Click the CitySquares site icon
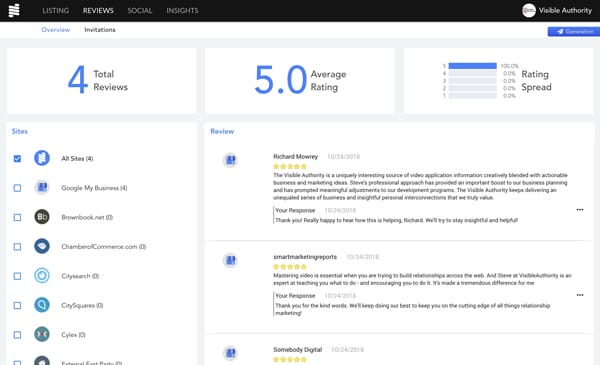Image resolution: width=600 pixels, height=365 pixels. (x=42, y=305)
